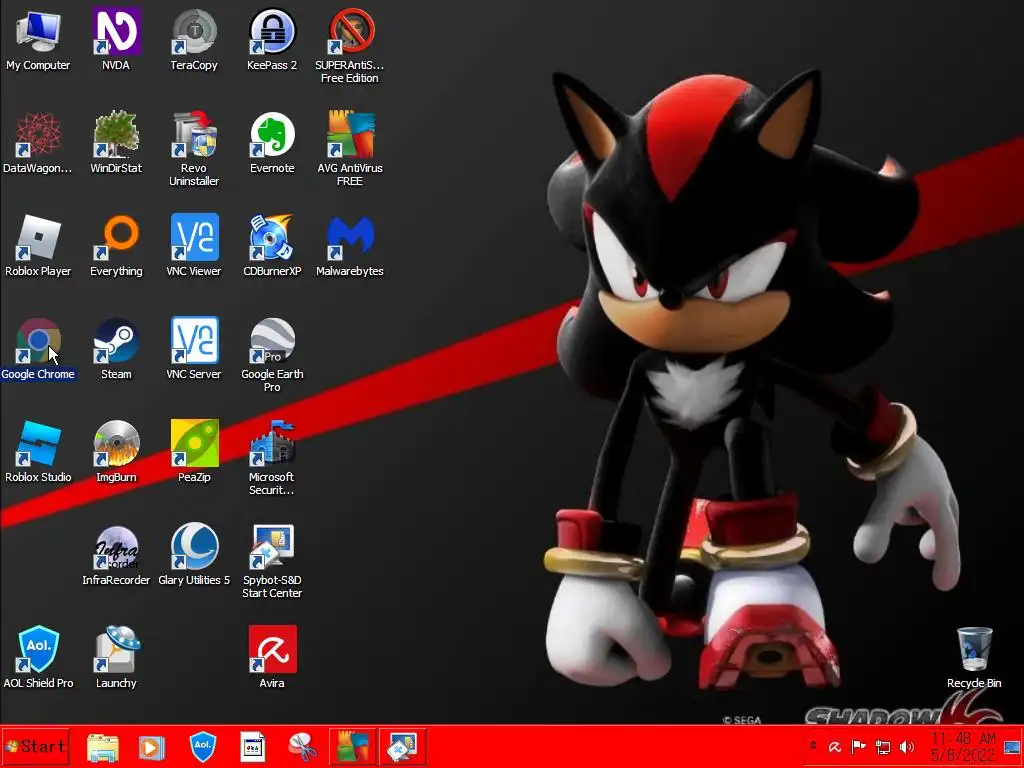Image resolution: width=1024 pixels, height=768 pixels.
Task: Open the Glary Utilities 5 icon
Action: tap(194, 556)
